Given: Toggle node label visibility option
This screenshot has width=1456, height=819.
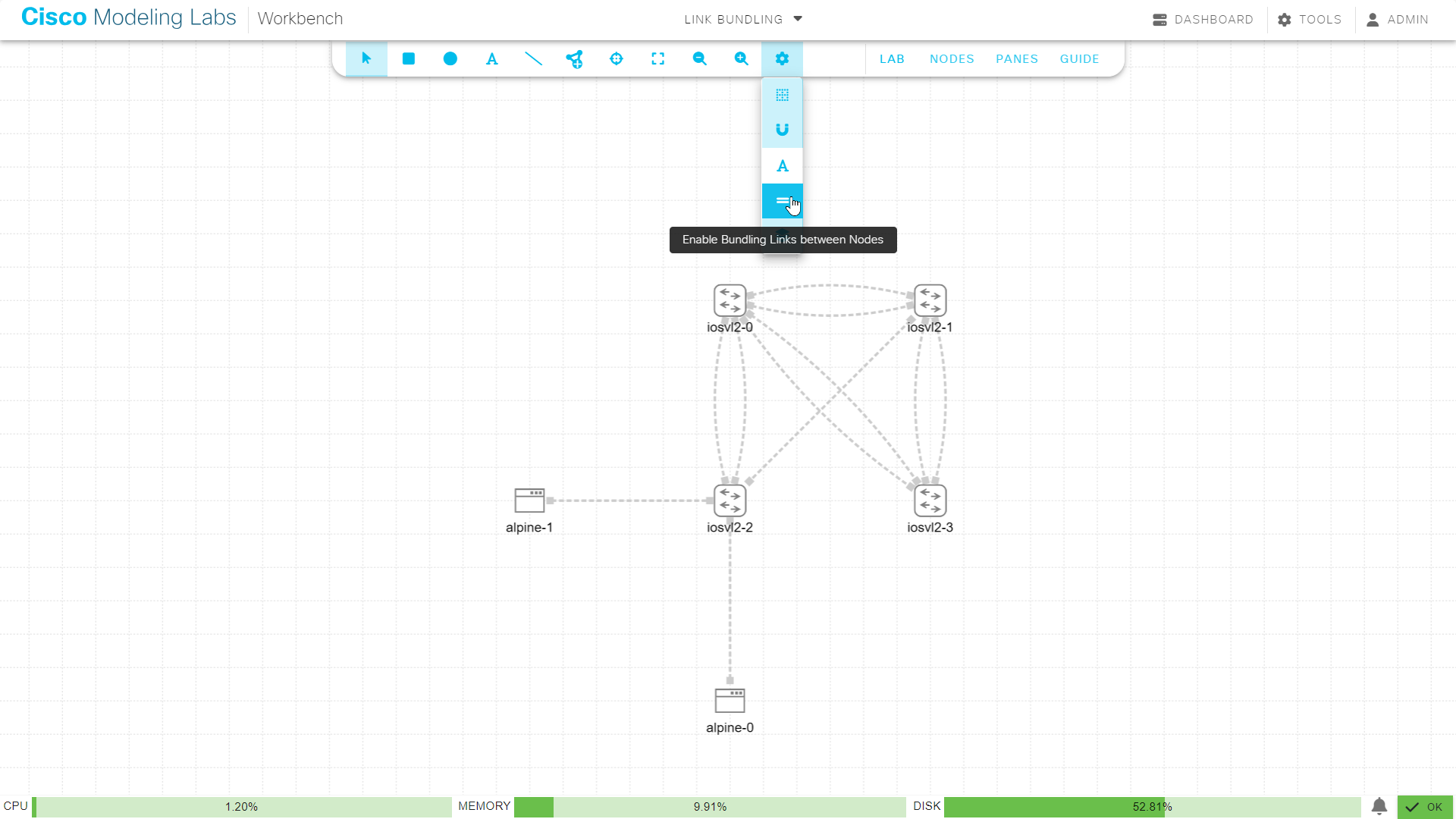Looking at the screenshot, I should 782,165.
